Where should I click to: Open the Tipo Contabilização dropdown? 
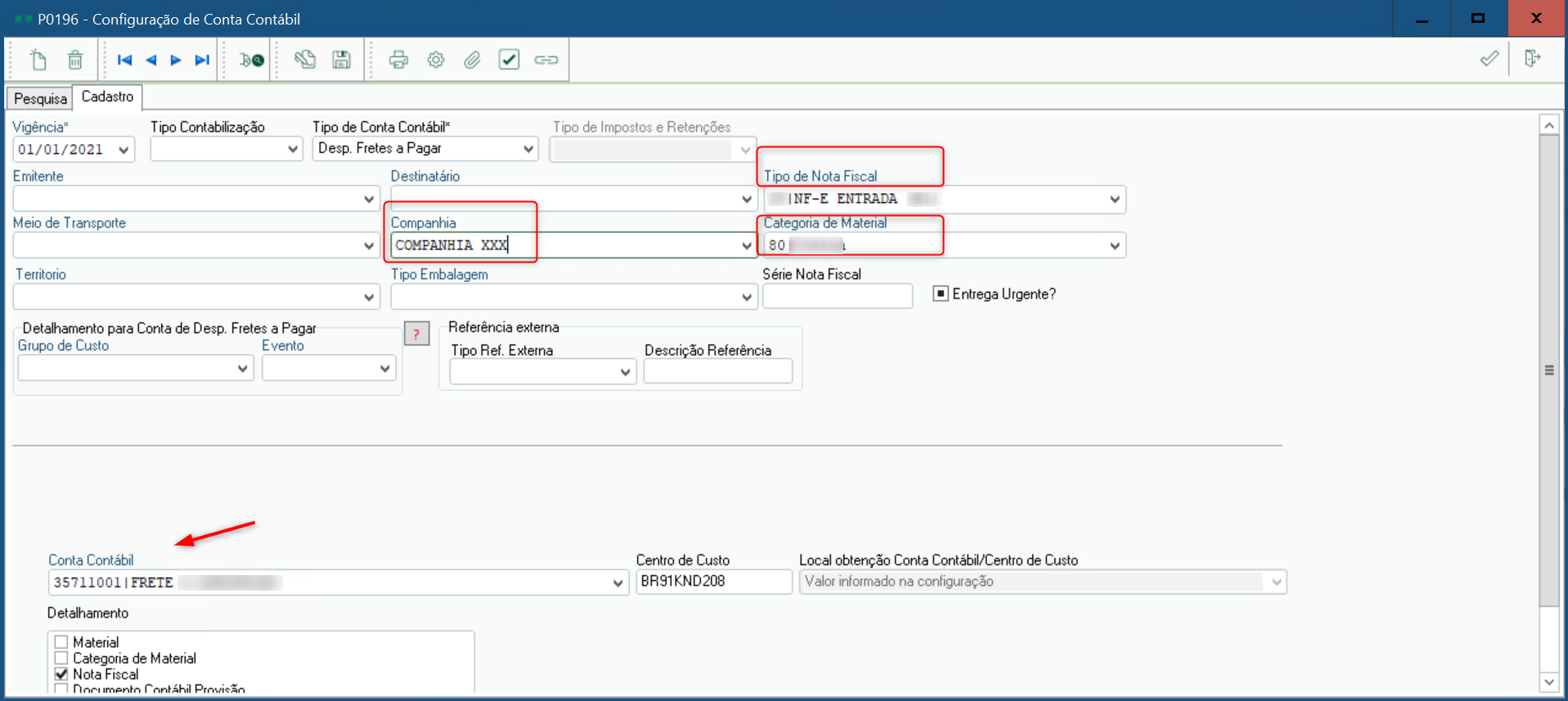pyautogui.click(x=293, y=150)
